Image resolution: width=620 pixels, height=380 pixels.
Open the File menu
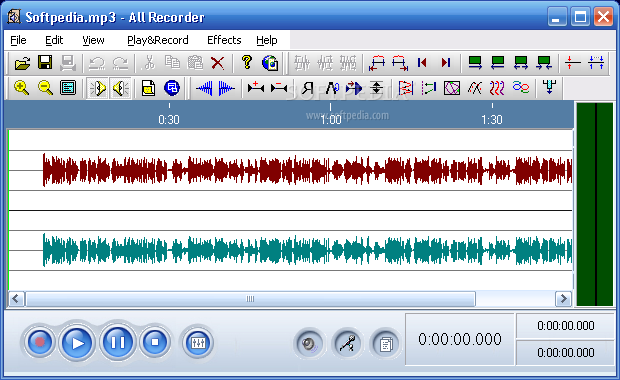tap(18, 40)
